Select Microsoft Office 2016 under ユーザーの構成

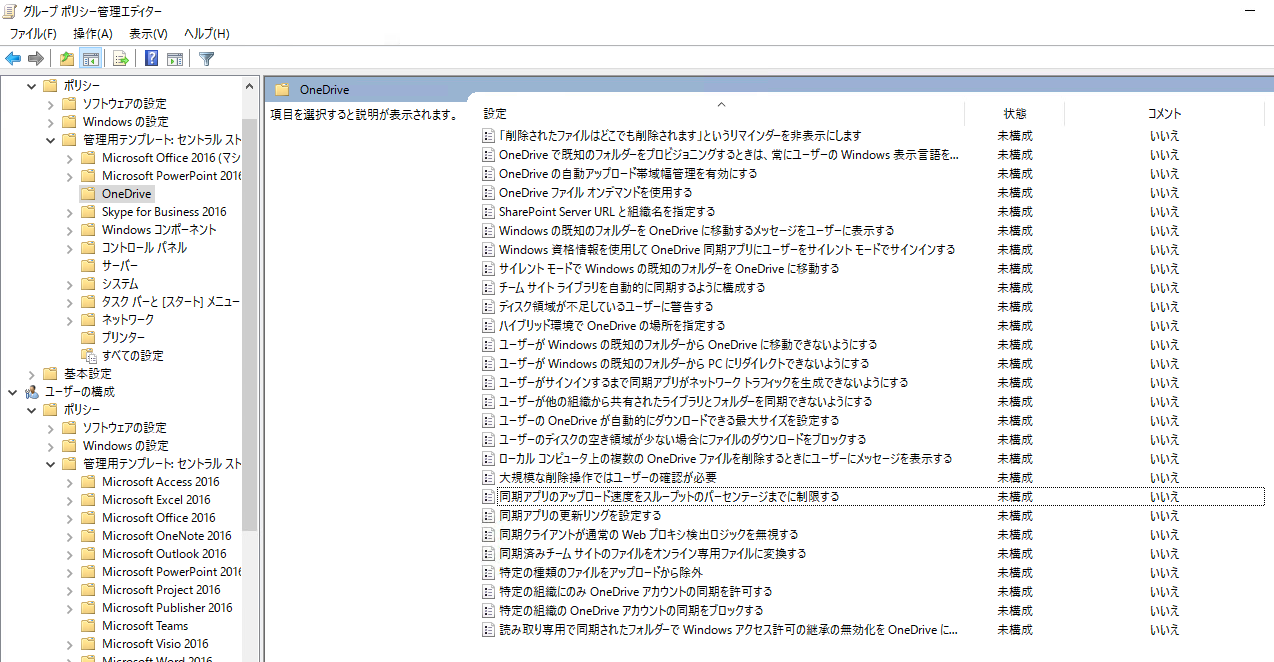click(158, 518)
